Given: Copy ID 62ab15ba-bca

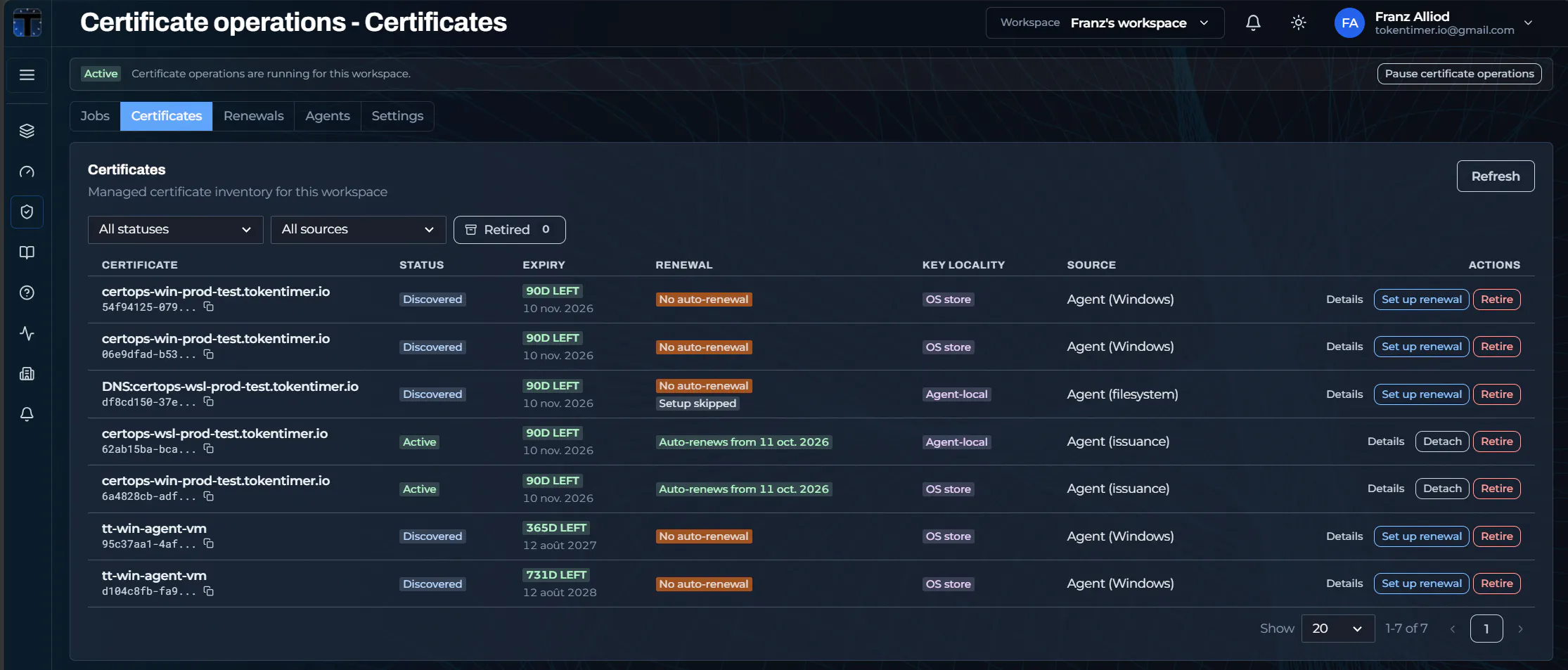Looking at the screenshot, I should (209, 449).
